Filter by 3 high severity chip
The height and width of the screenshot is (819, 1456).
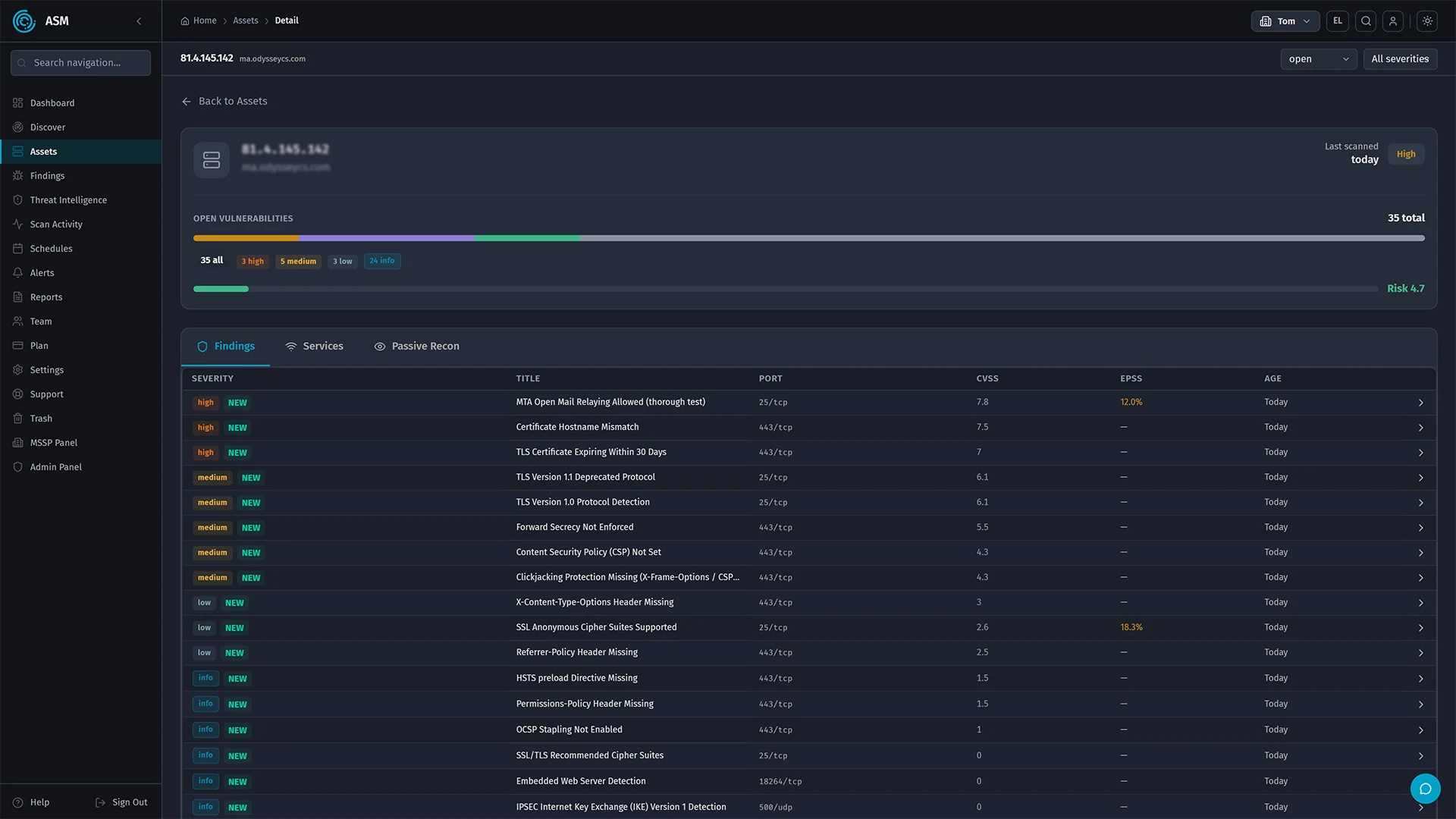253,261
